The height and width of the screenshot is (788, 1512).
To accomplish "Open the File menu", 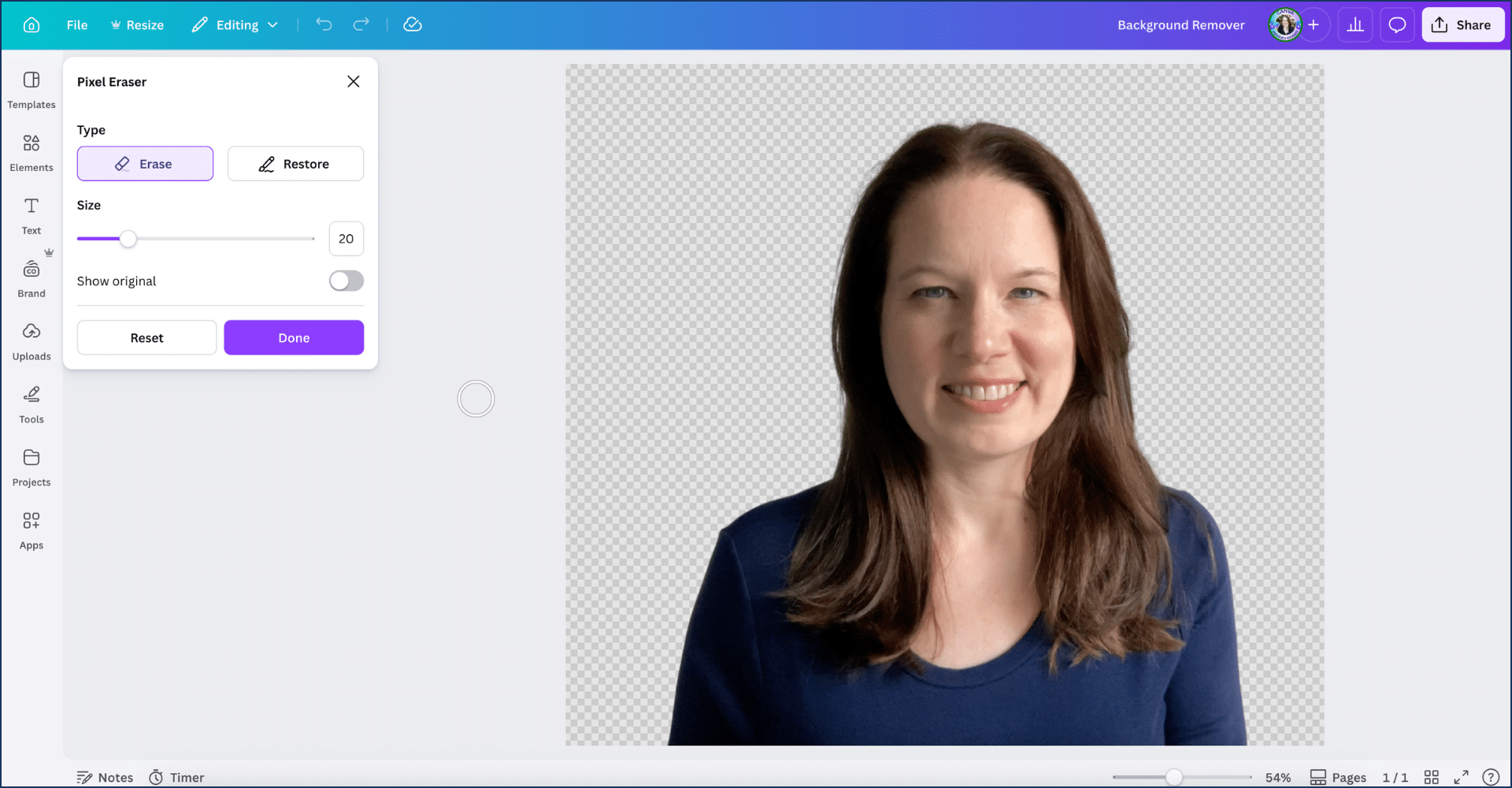I will pos(77,25).
